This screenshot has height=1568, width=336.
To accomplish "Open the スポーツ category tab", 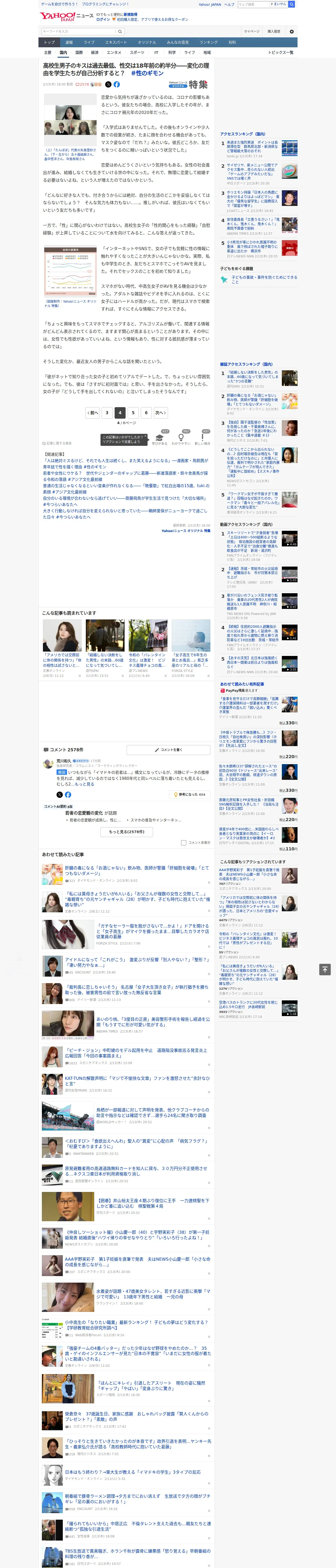I will (137, 52).
